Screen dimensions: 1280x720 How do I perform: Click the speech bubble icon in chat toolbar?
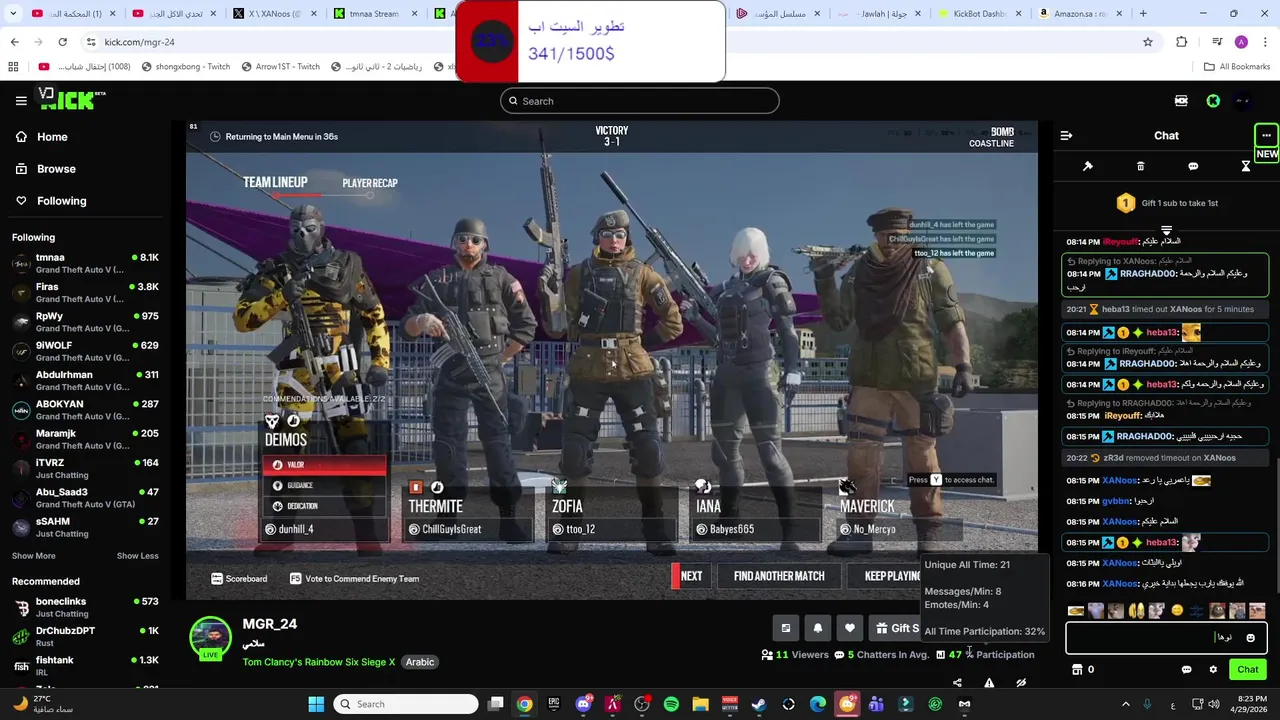point(1193,166)
